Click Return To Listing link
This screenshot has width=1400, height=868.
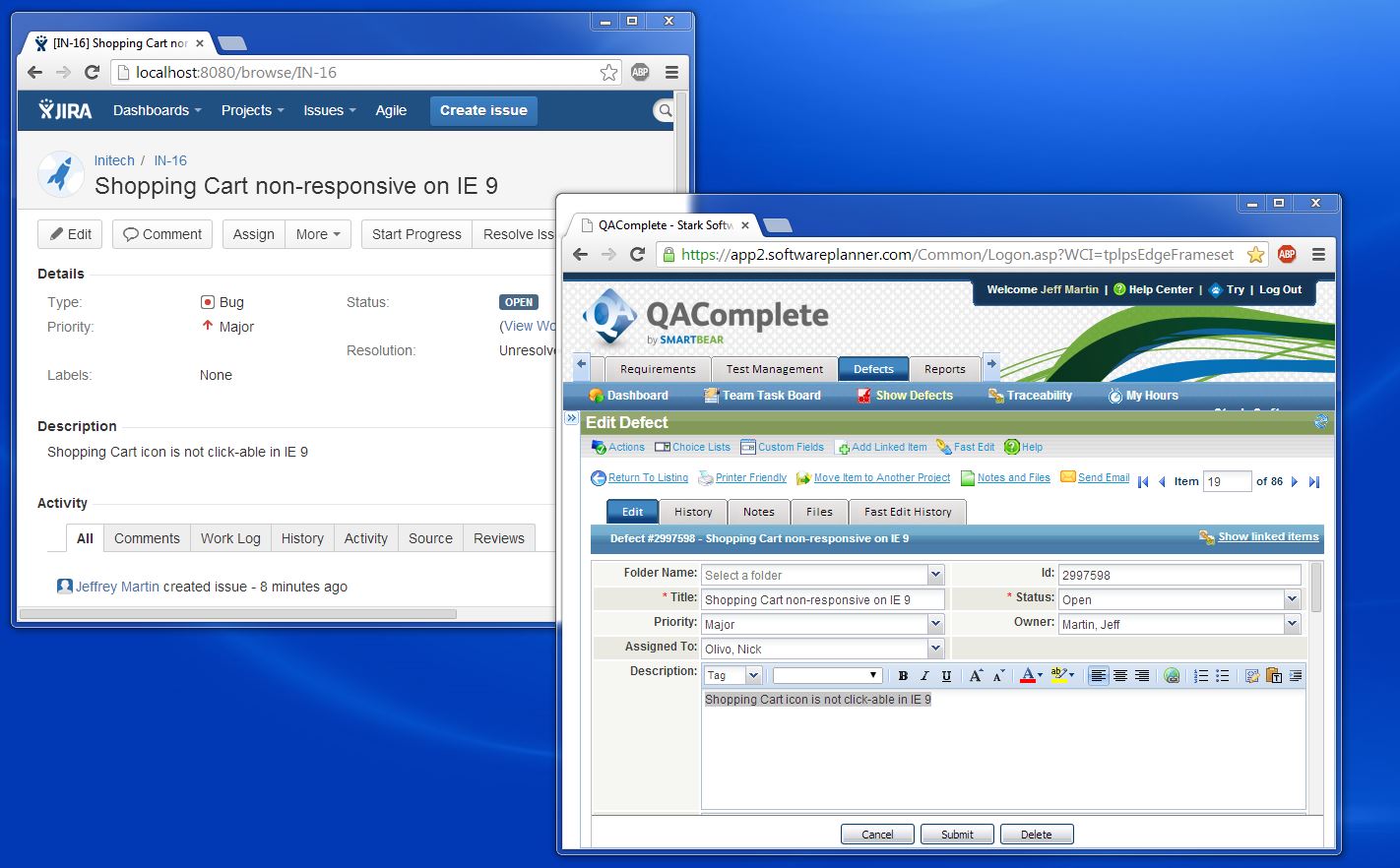pyautogui.click(x=648, y=477)
